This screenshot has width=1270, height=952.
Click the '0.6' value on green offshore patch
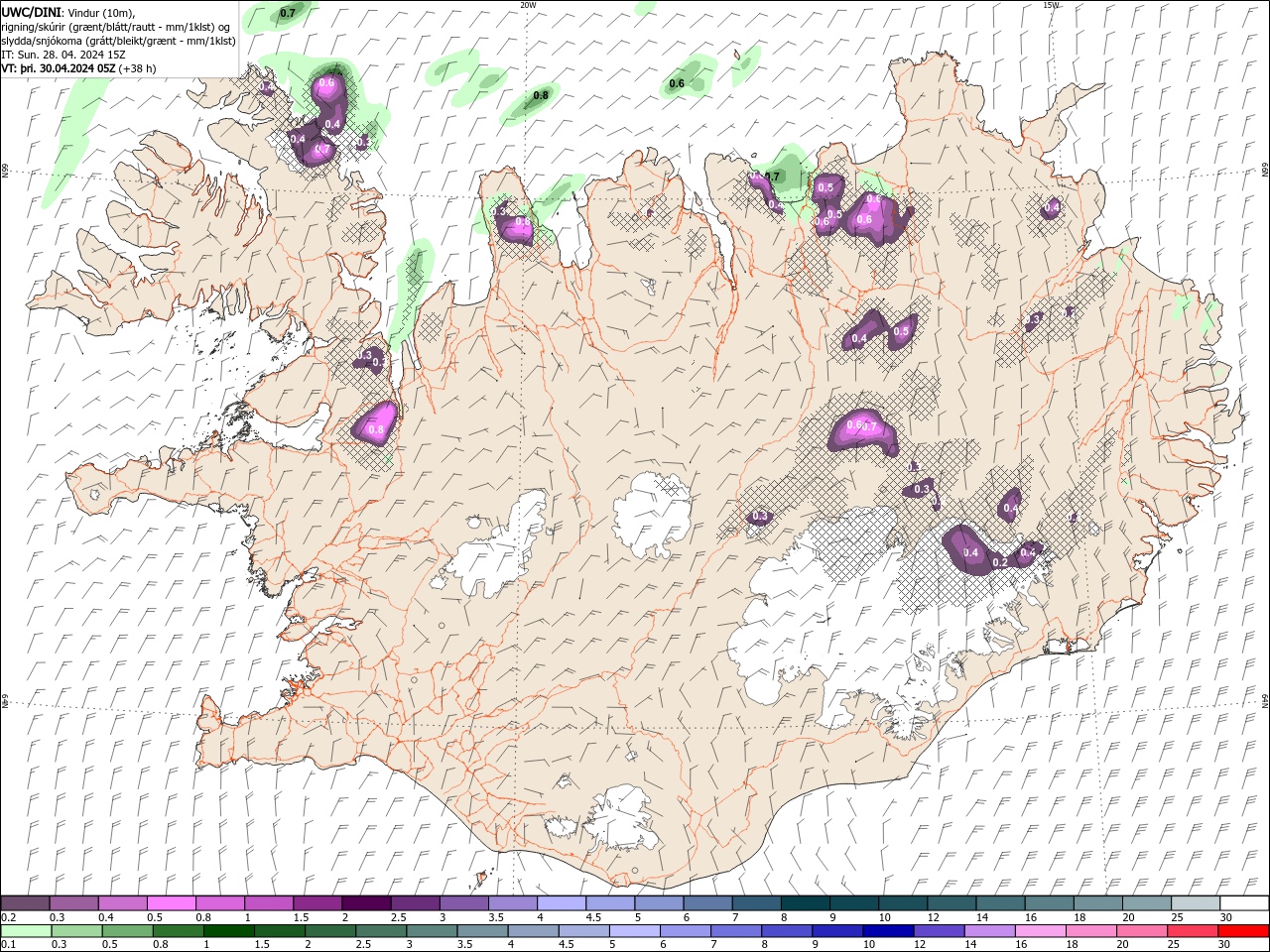pos(677,83)
